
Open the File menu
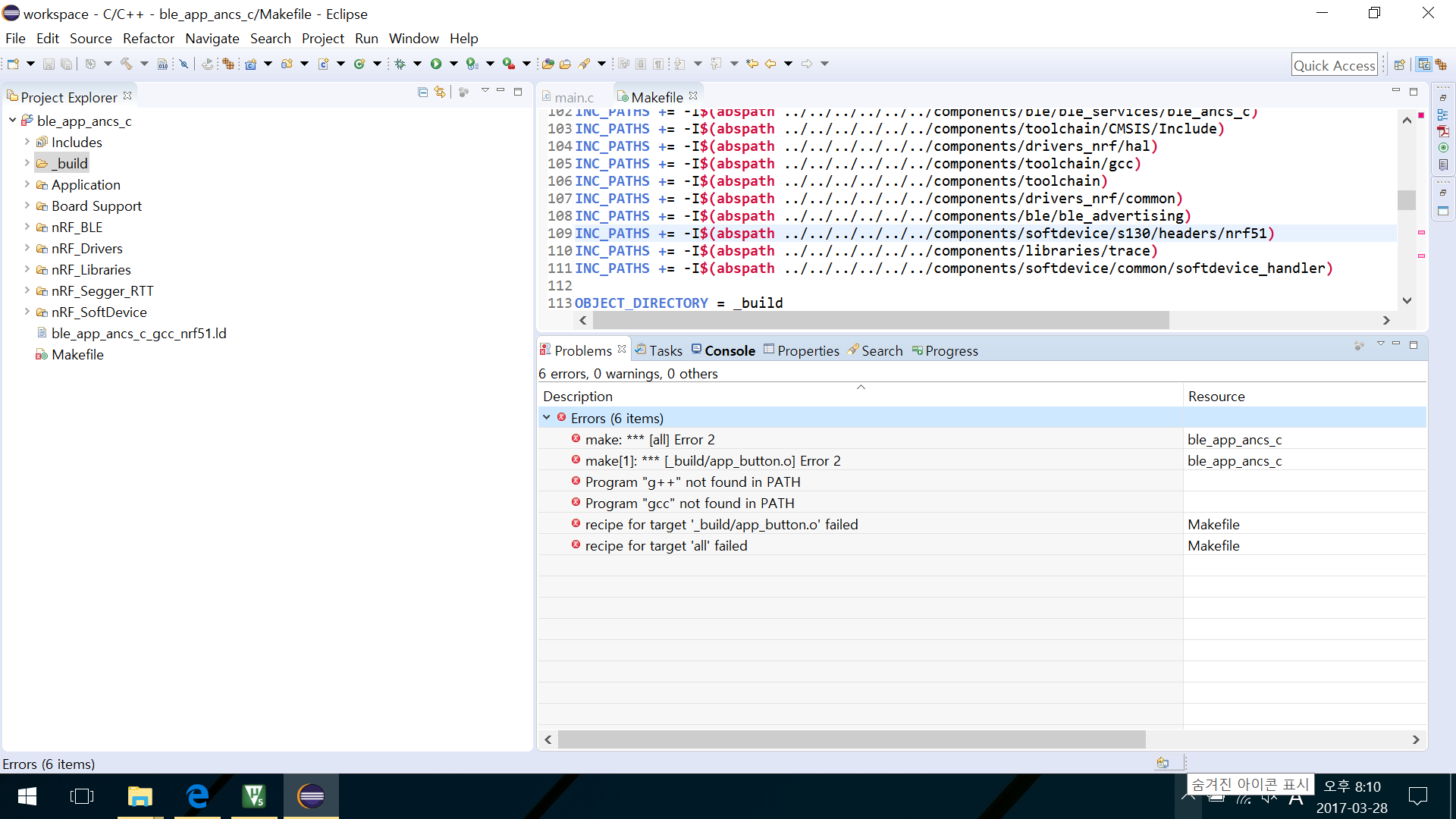(x=15, y=38)
